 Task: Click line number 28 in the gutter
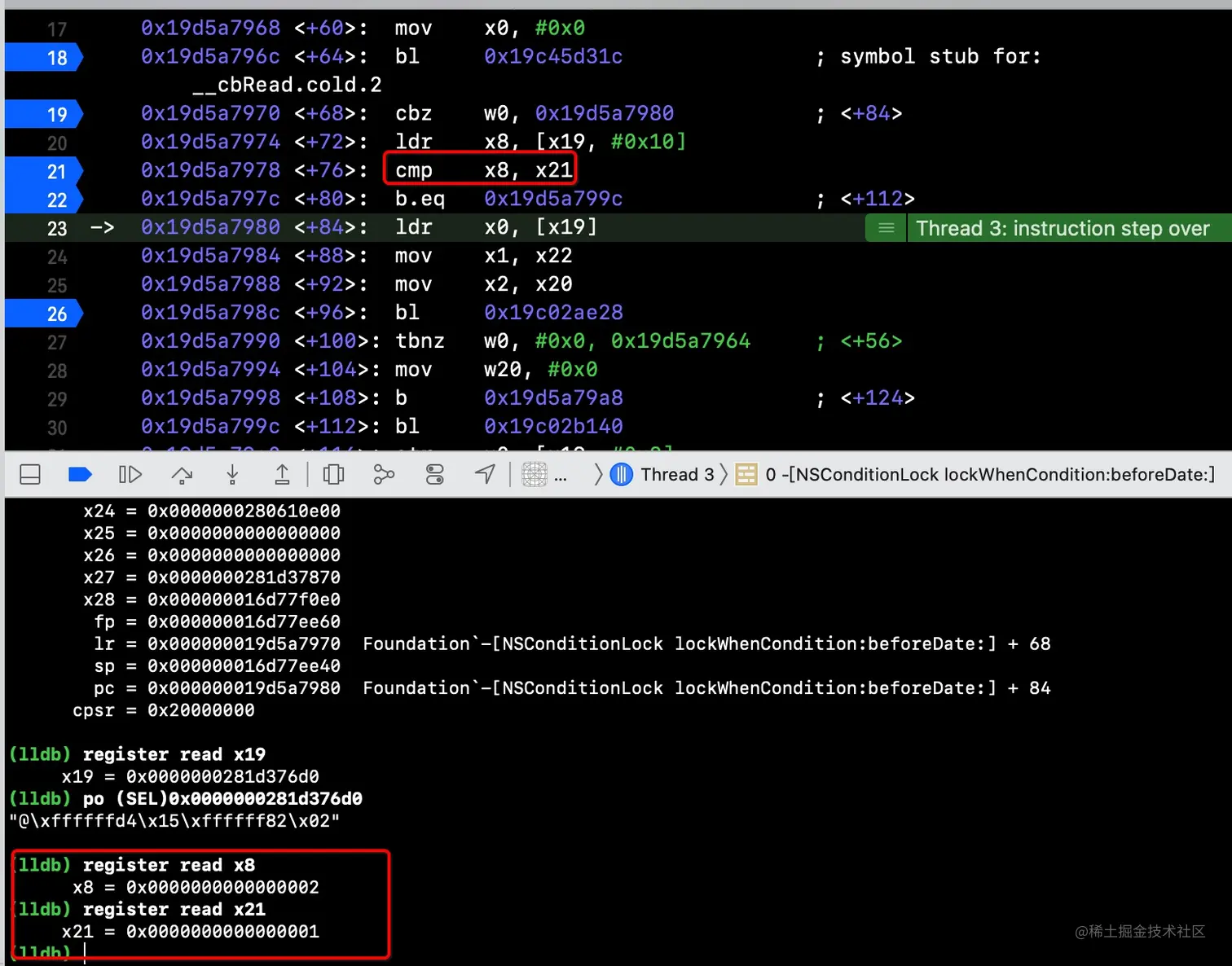(x=57, y=371)
